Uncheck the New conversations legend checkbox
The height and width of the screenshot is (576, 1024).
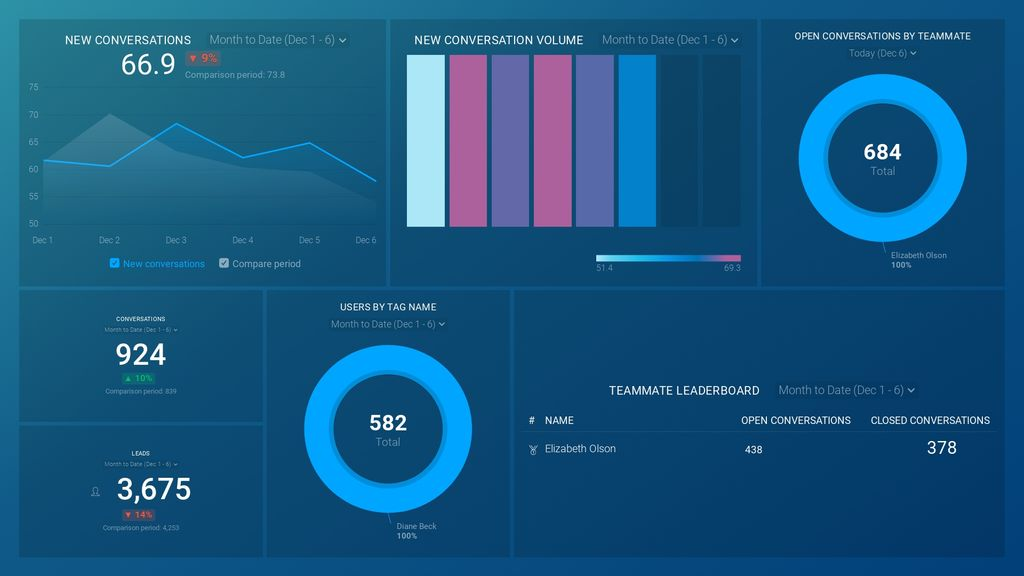115,264
